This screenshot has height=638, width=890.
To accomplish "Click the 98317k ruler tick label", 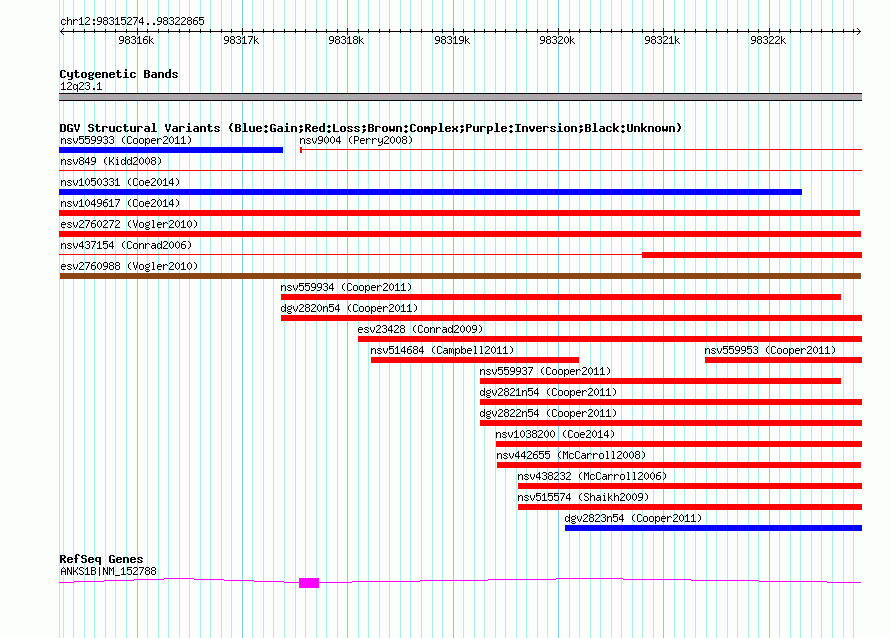I will point(241,40).
